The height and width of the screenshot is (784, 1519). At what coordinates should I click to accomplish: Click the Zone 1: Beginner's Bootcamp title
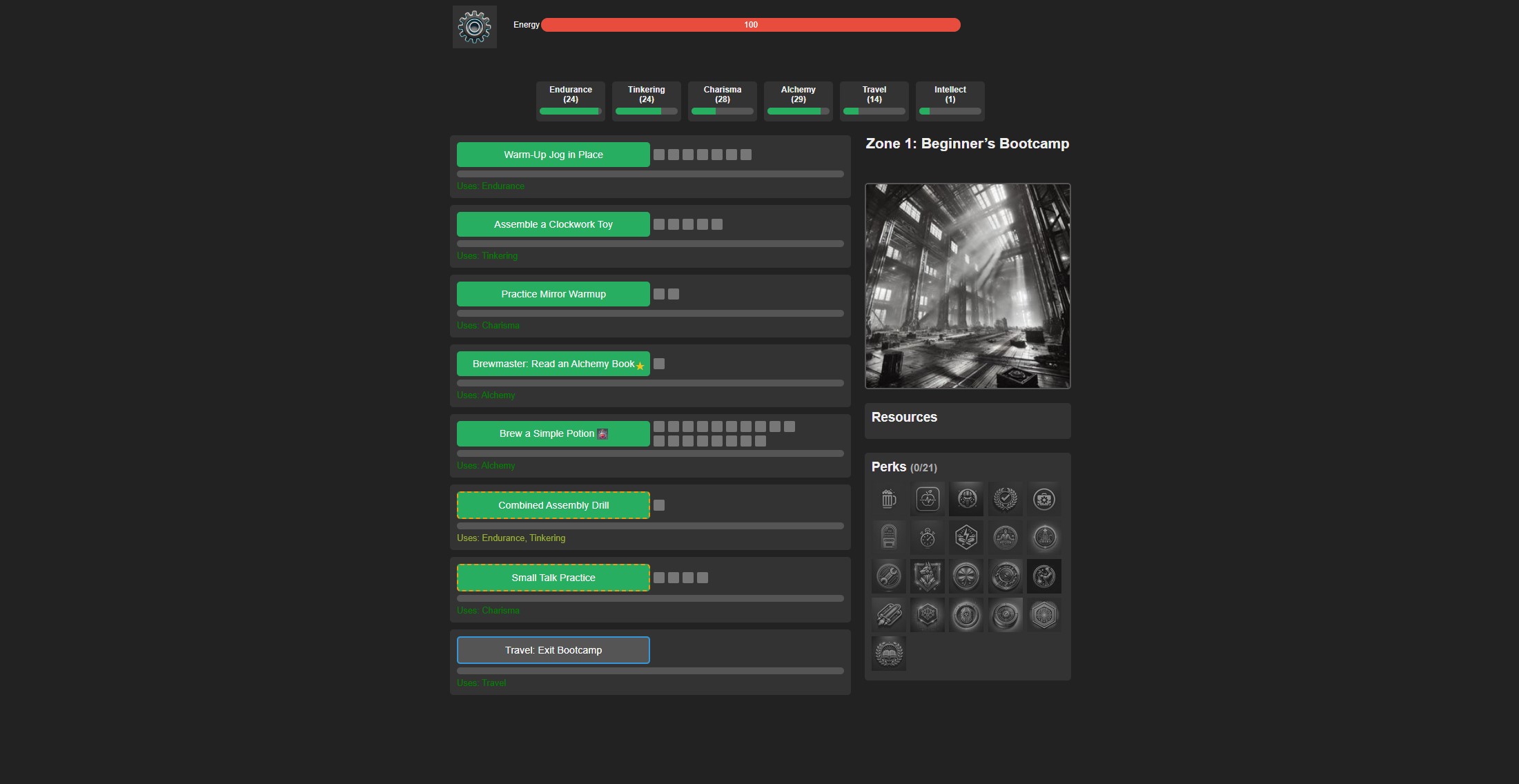pos(968,144)
